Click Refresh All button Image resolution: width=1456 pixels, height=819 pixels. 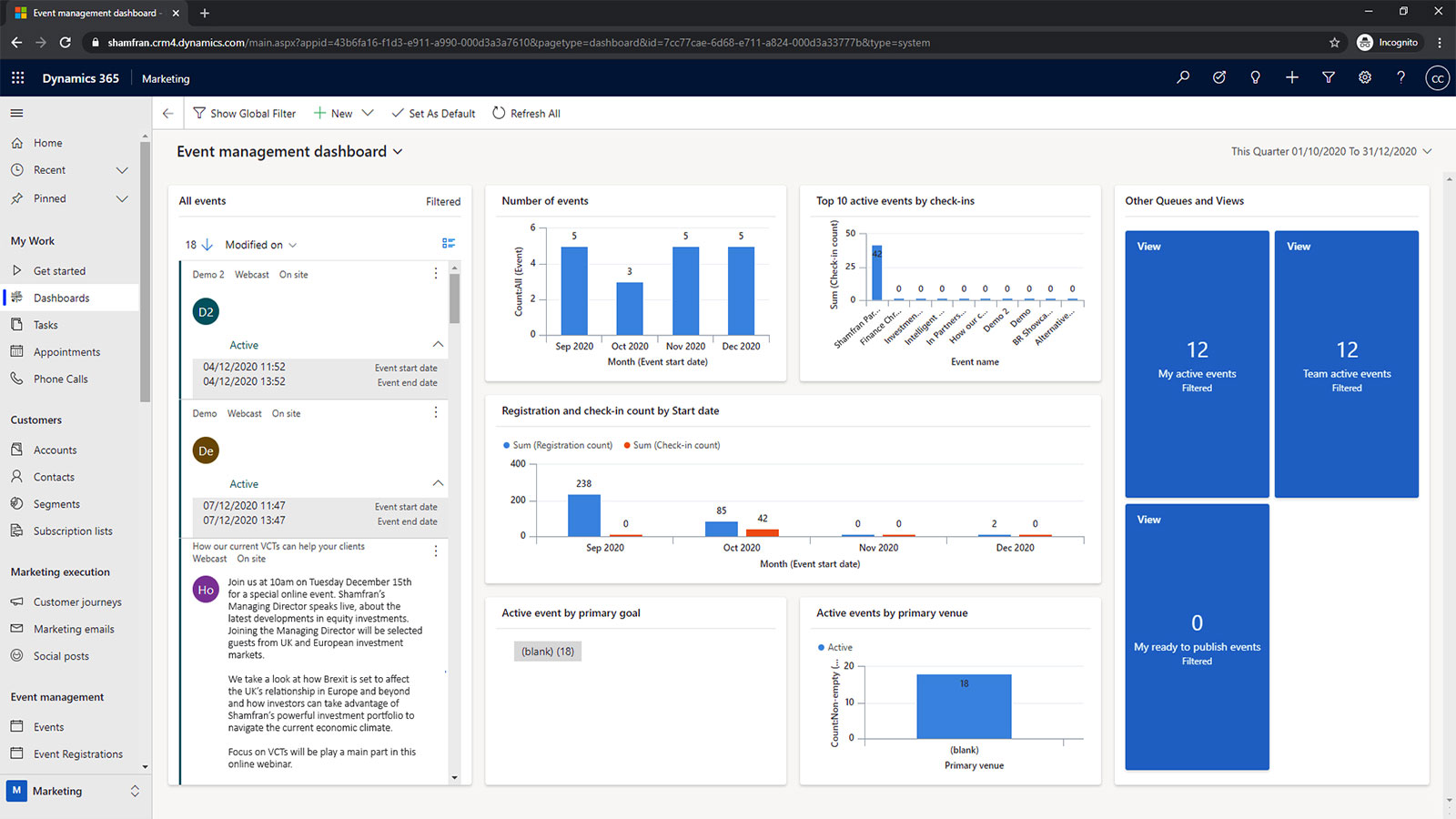point(526,114)
